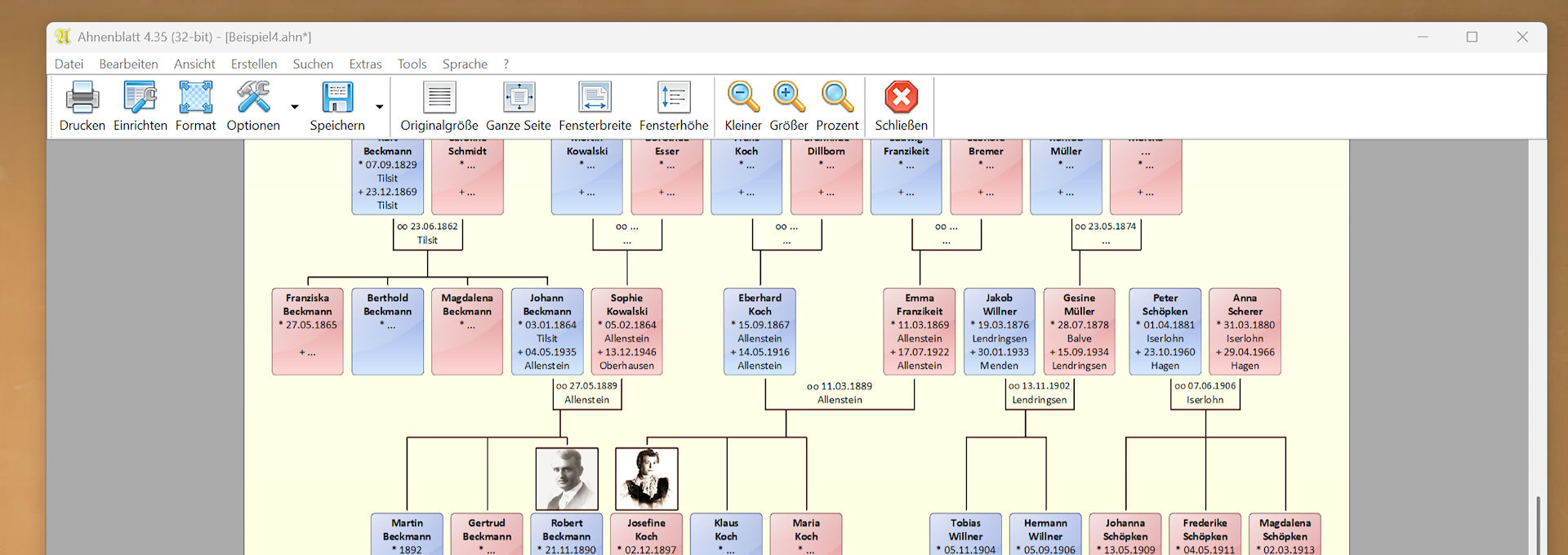Zoom out with Kleiner magnifier

tap(743, 98)
